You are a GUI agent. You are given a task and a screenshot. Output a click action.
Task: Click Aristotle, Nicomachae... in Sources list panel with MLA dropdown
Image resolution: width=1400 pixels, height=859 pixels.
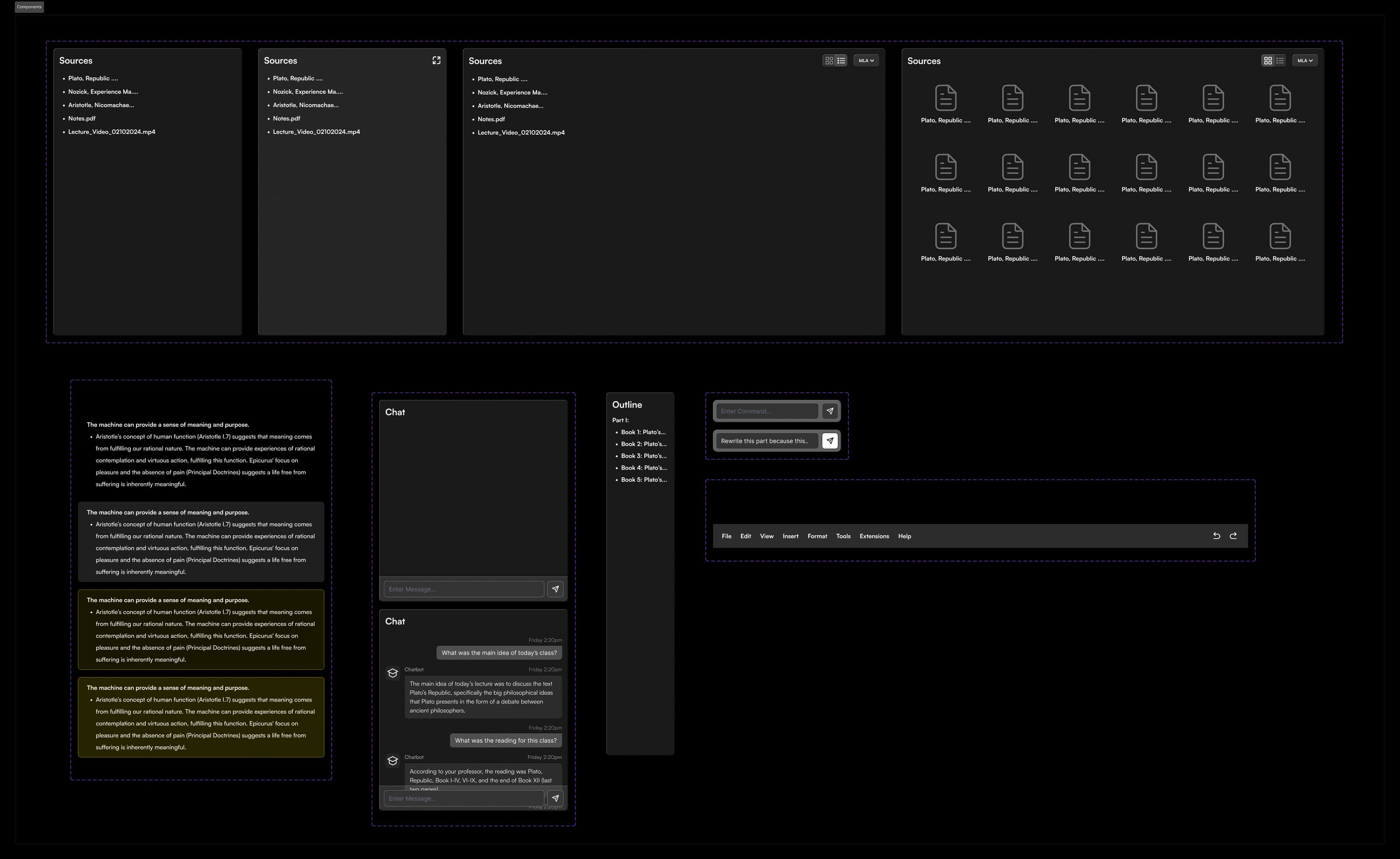pyautogui.click(x=510, y=105)
